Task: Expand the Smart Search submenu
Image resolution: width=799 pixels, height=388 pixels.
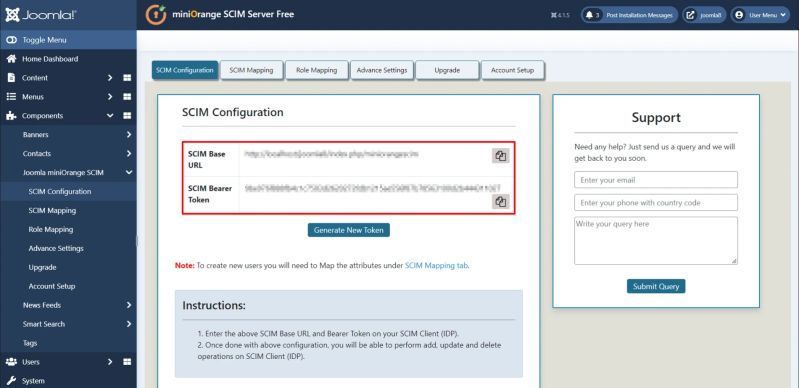Action: [x=128, y=324]
